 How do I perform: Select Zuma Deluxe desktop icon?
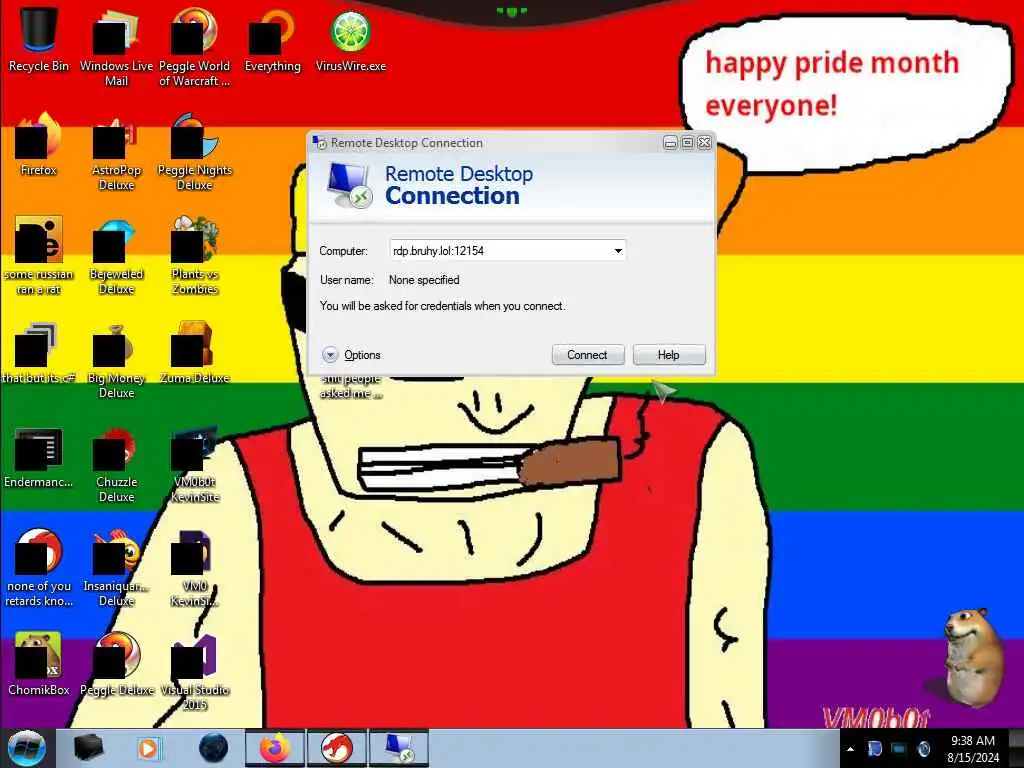coord(195,352)
